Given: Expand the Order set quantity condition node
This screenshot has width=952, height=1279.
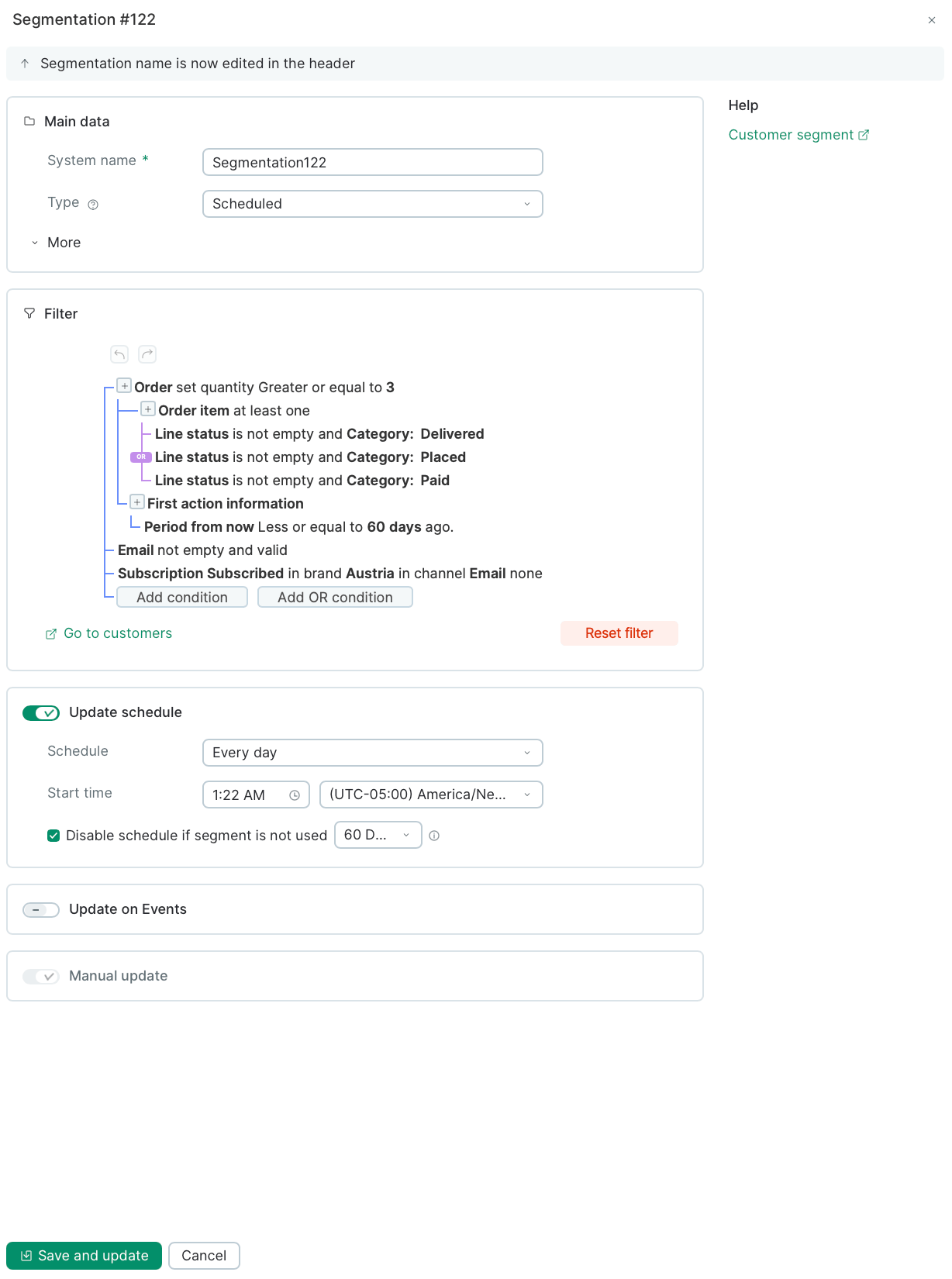Looking at the screenshot, I should pos(124,385).
